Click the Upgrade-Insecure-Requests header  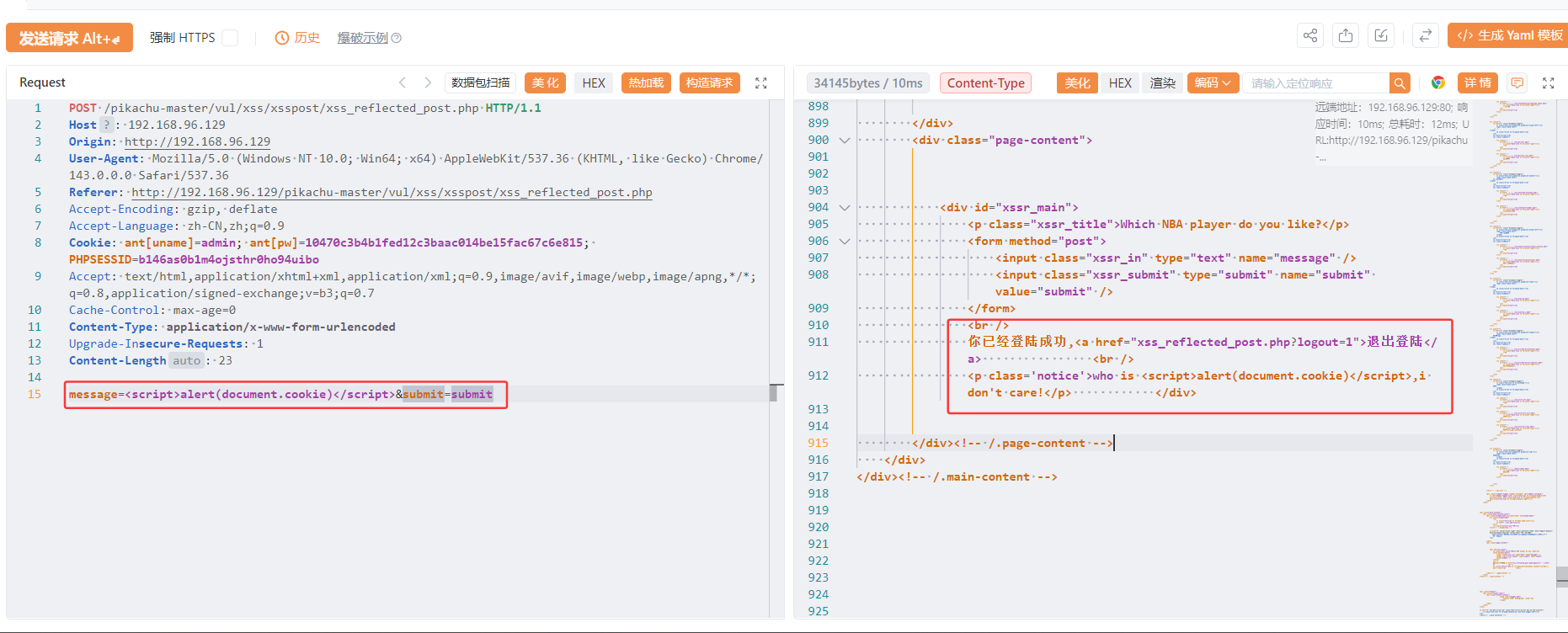(166, 343)
